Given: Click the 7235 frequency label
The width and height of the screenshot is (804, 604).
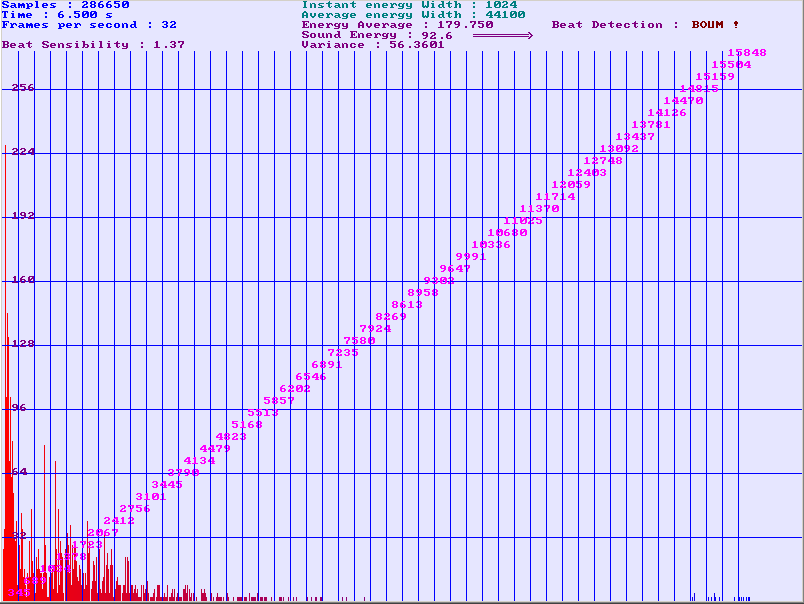Looking at the screenshot, I should (343, 353).
